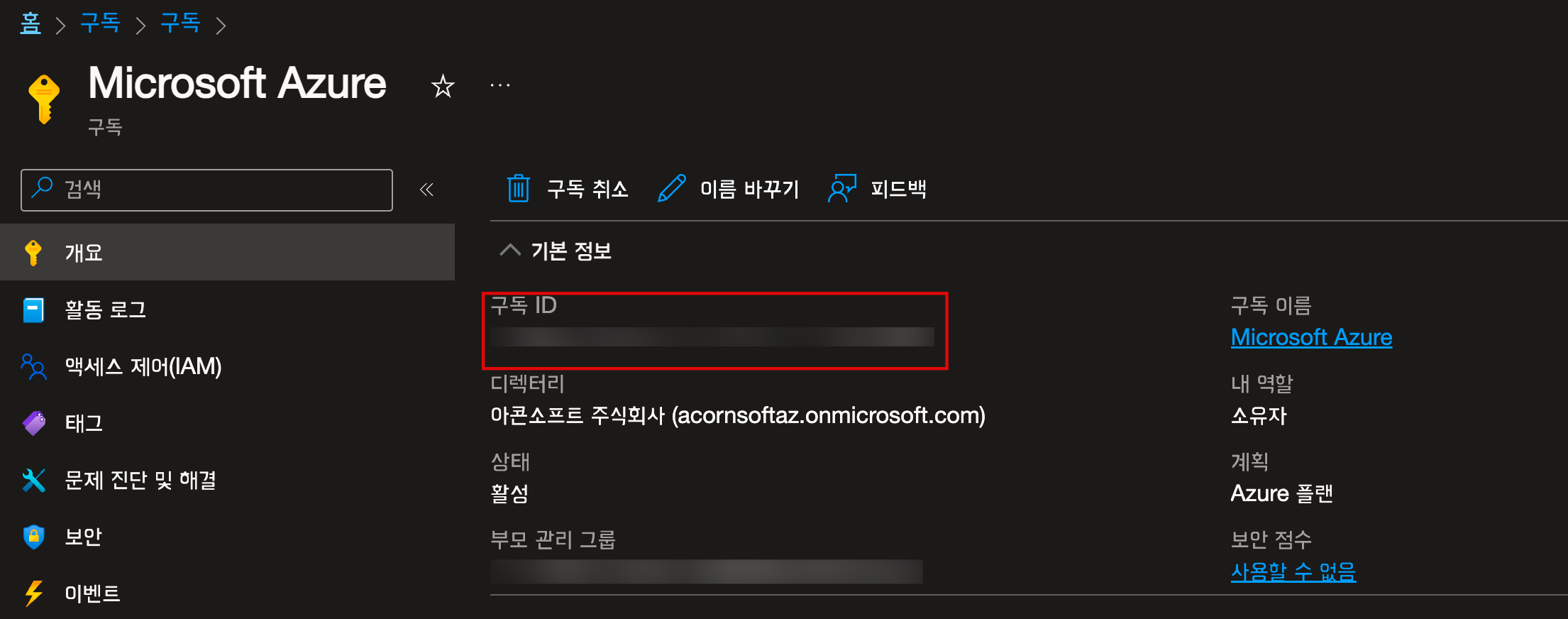
Task: Select the 개요 menu item
Action: (x=227, y=252)
